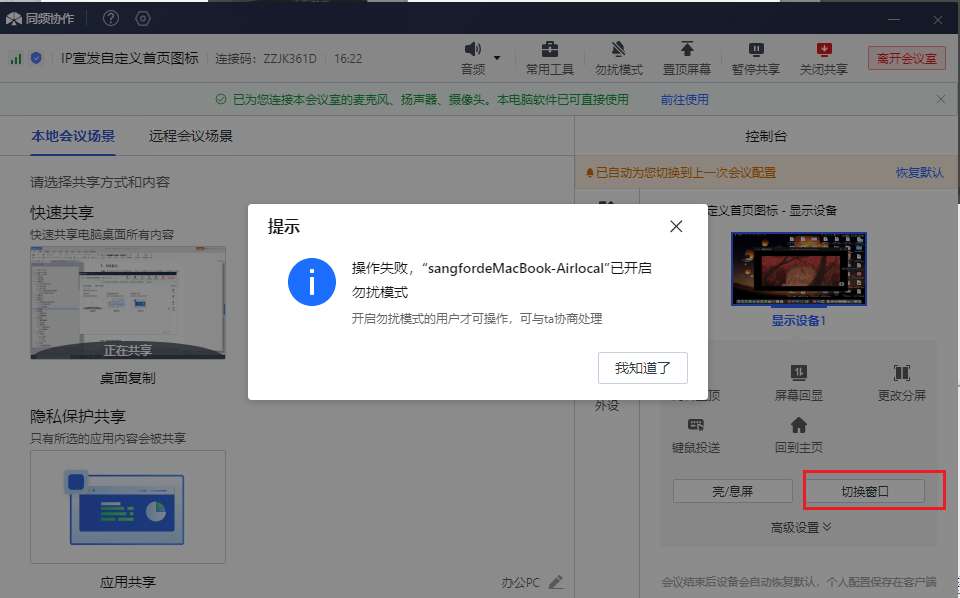Click the 前往使用 link
The height and width of the screenshot is (598, 960).
click(x=684, y=99)
